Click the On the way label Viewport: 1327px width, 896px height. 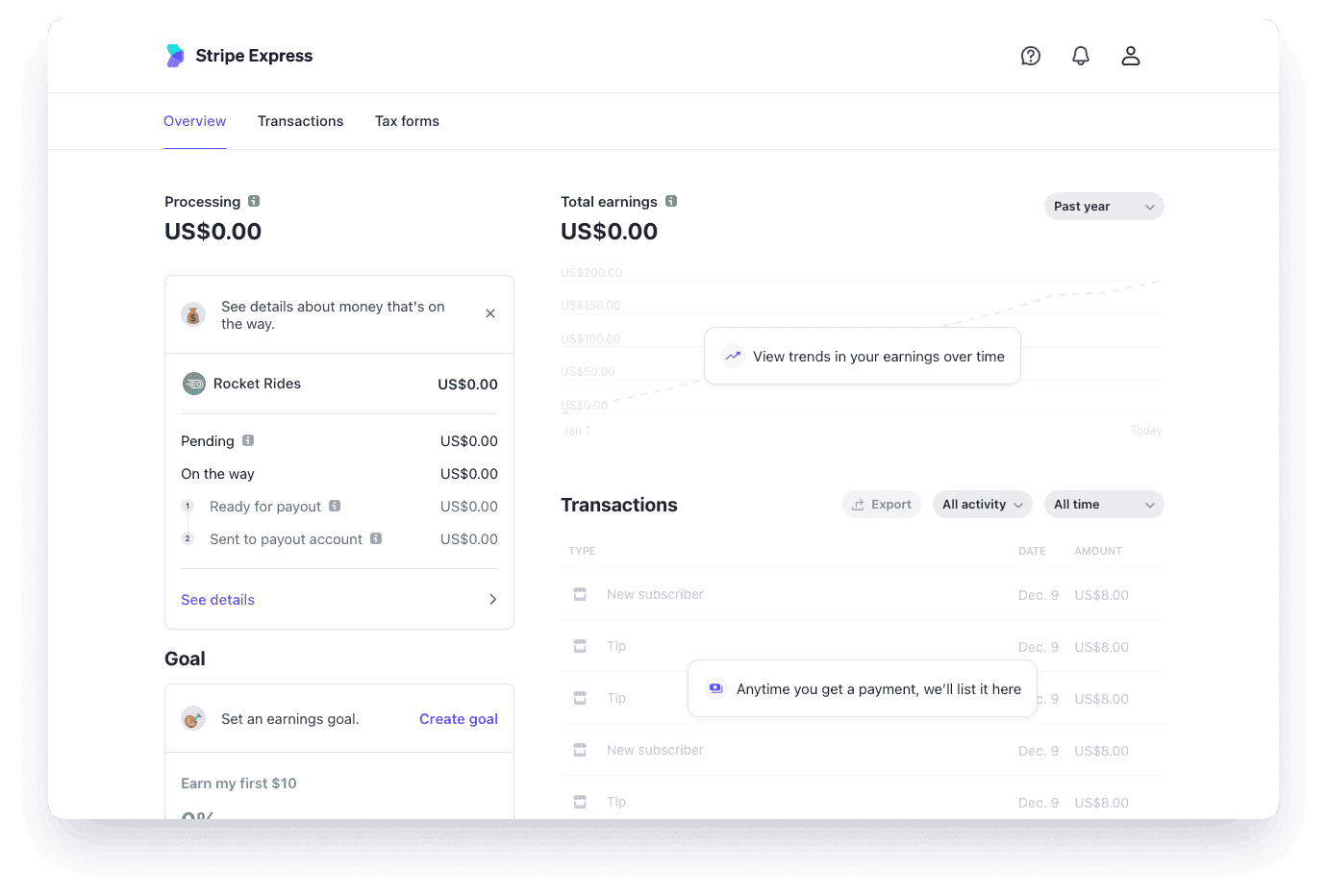(218, 474)
